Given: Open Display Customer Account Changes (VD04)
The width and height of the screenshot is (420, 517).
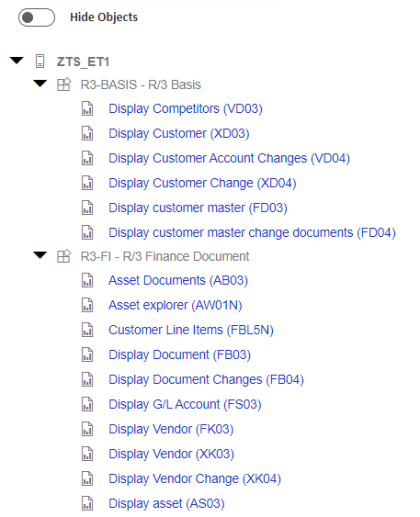Looking at the screenshot, I should (229, 158).
